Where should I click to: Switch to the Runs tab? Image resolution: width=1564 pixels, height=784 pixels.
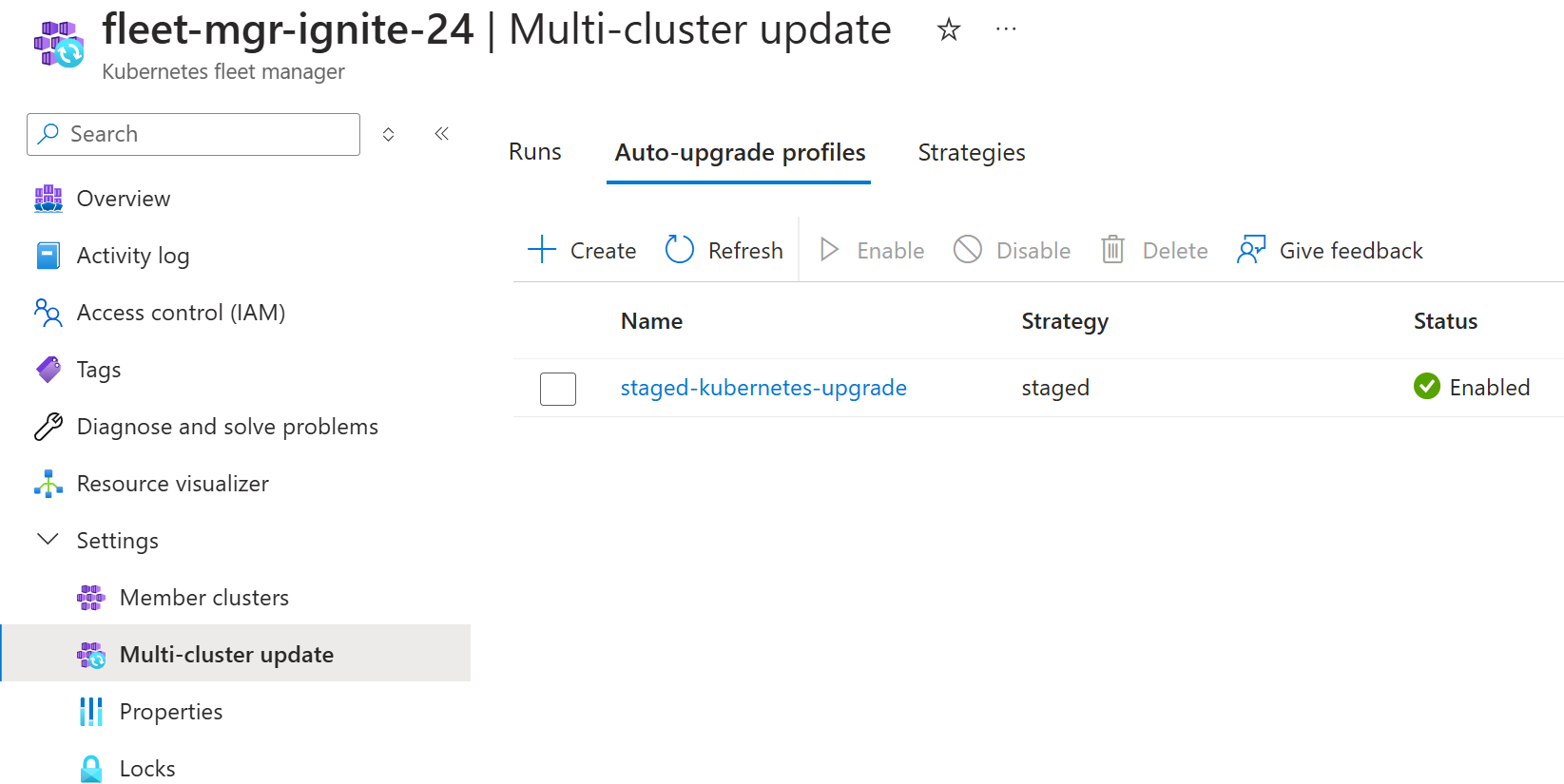[534, 152]
